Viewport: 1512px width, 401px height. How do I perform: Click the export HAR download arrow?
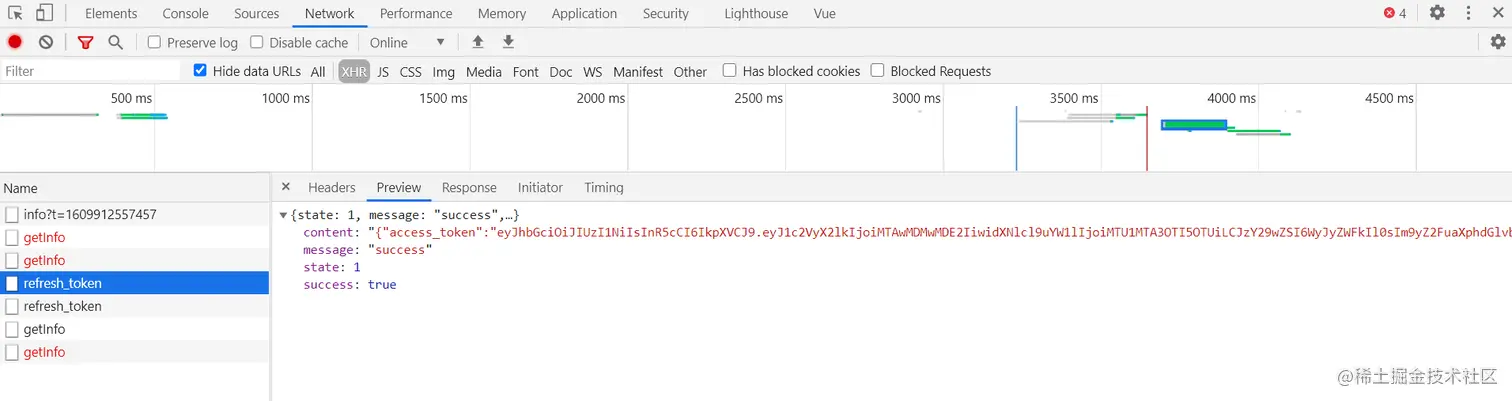(x=508, y=42)
